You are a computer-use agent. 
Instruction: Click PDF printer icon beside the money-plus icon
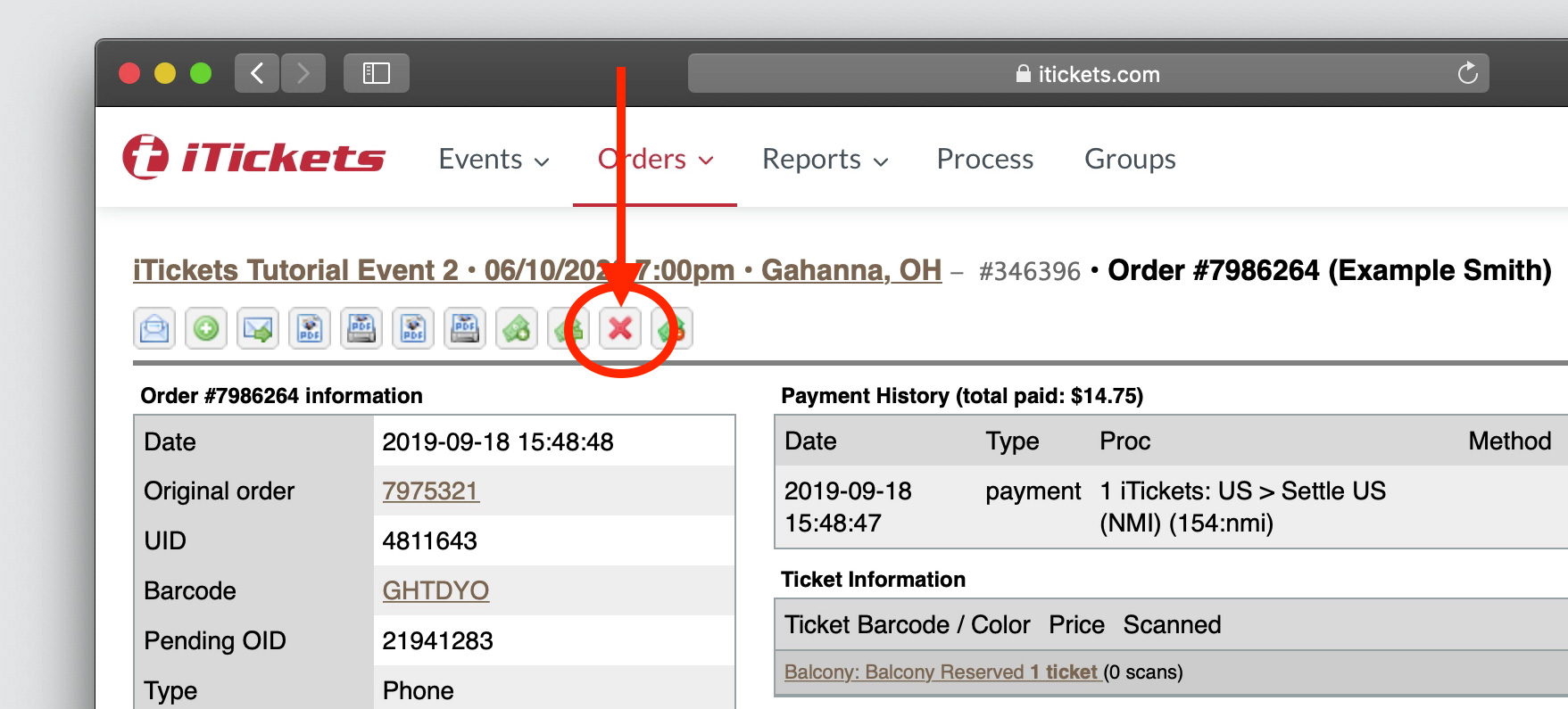tap(465, 328)
